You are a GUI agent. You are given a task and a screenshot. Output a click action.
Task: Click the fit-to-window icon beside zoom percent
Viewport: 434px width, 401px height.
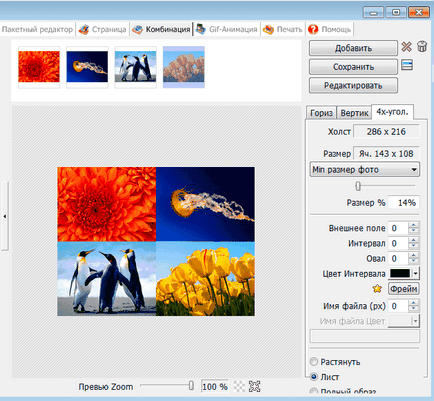254,386
